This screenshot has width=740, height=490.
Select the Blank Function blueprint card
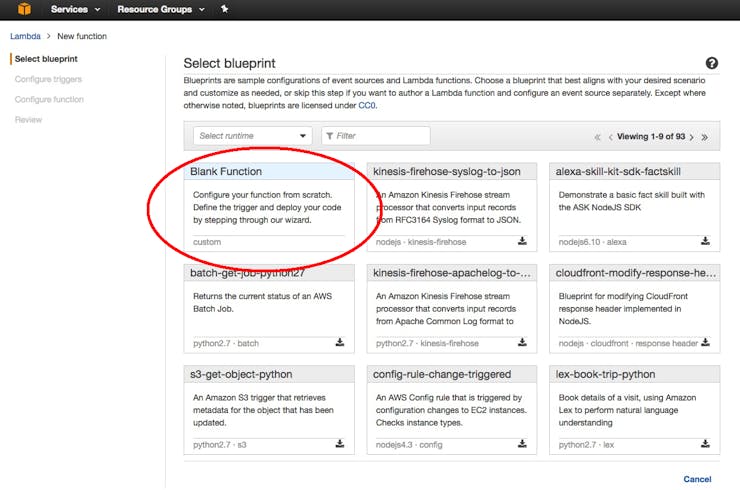click(x=269, y=207)
